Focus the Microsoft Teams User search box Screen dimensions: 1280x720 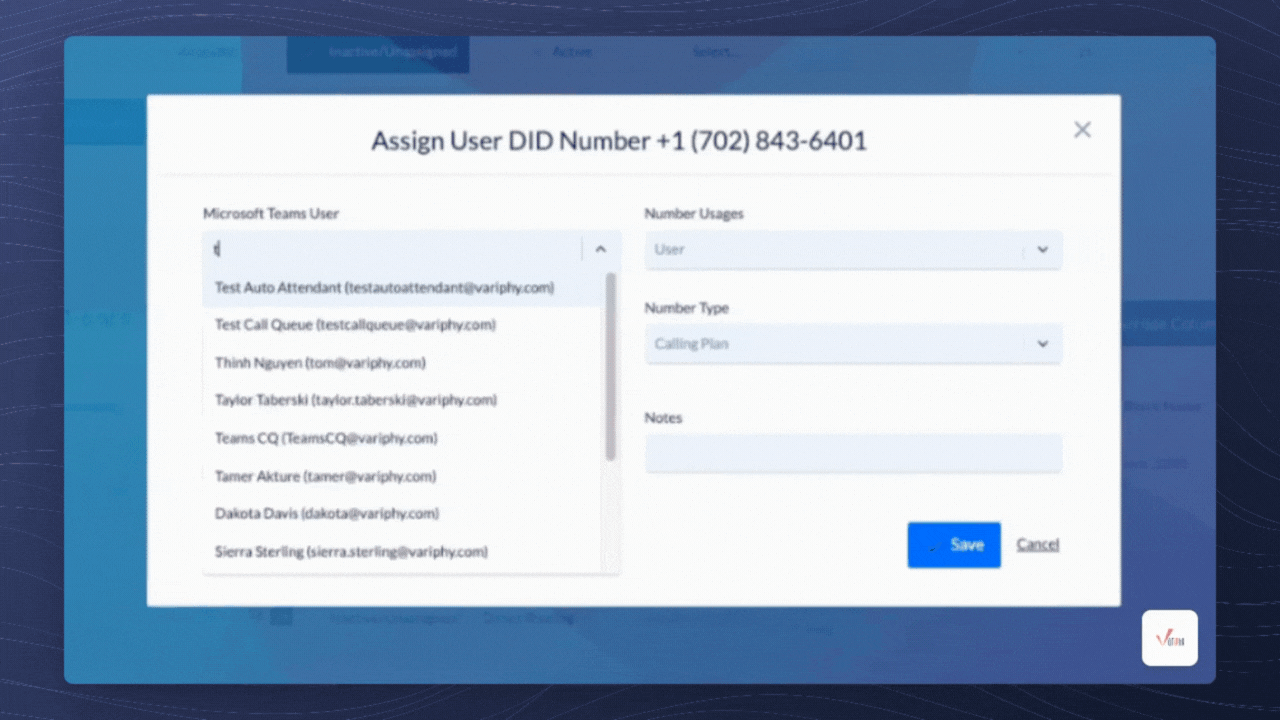pyautogui.click(x=390, y=249)
